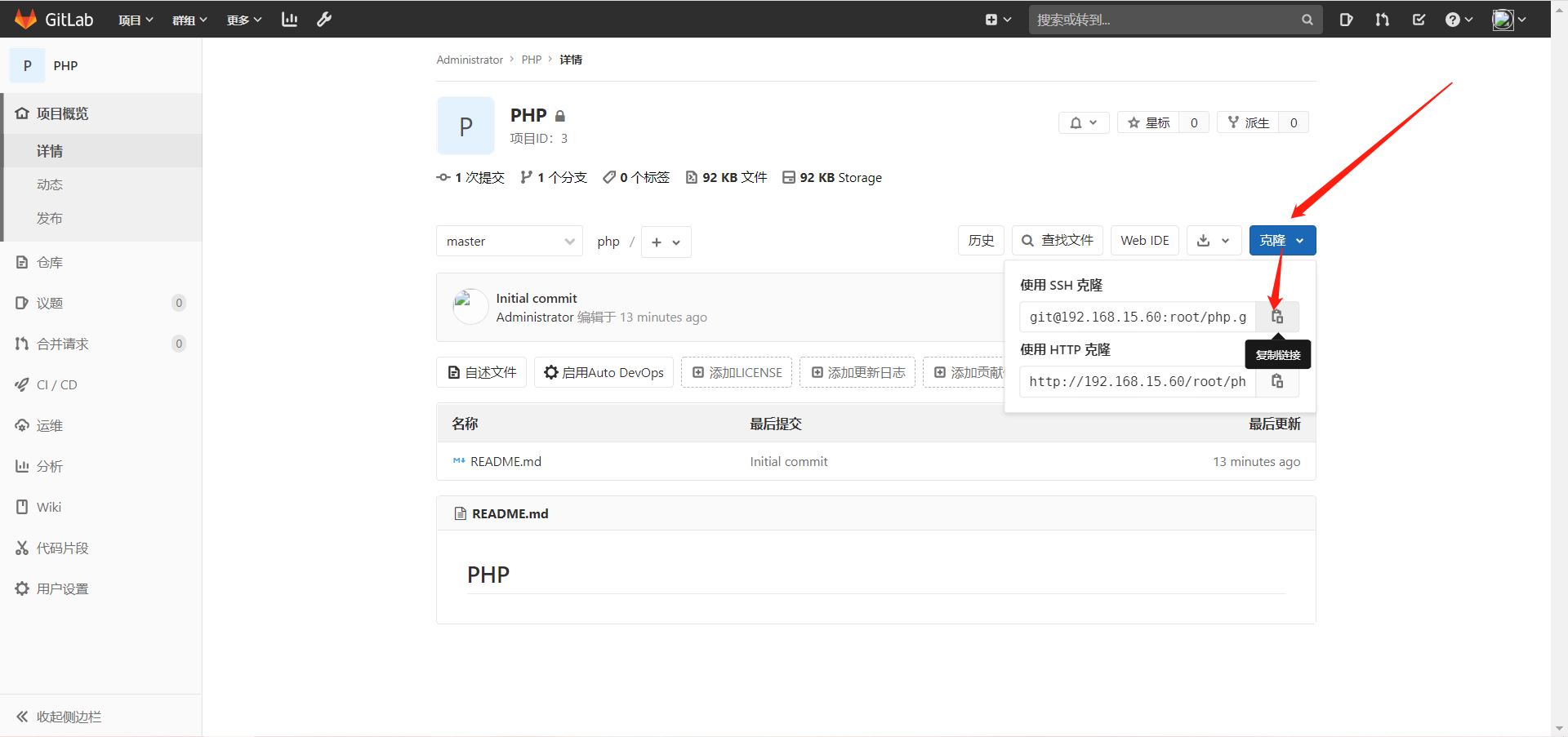Copy the SSH clone URL

point(1277,317)
